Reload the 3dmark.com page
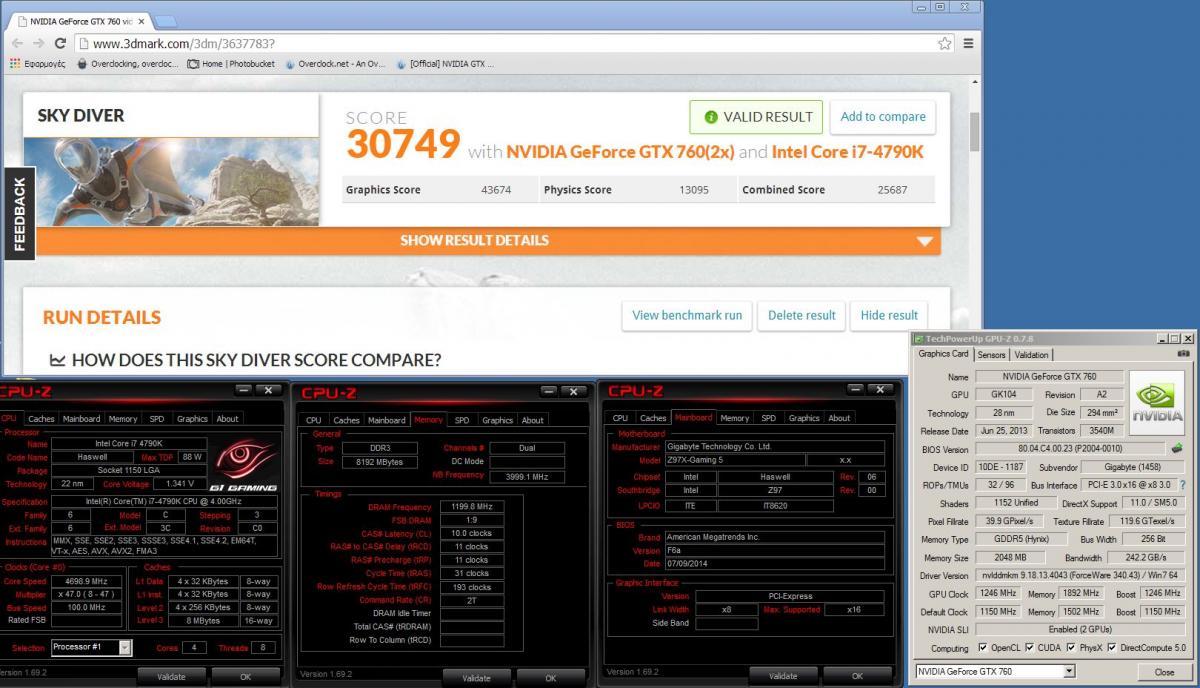The height and width of the screenshot is (688, 1200). coord(60,43)
